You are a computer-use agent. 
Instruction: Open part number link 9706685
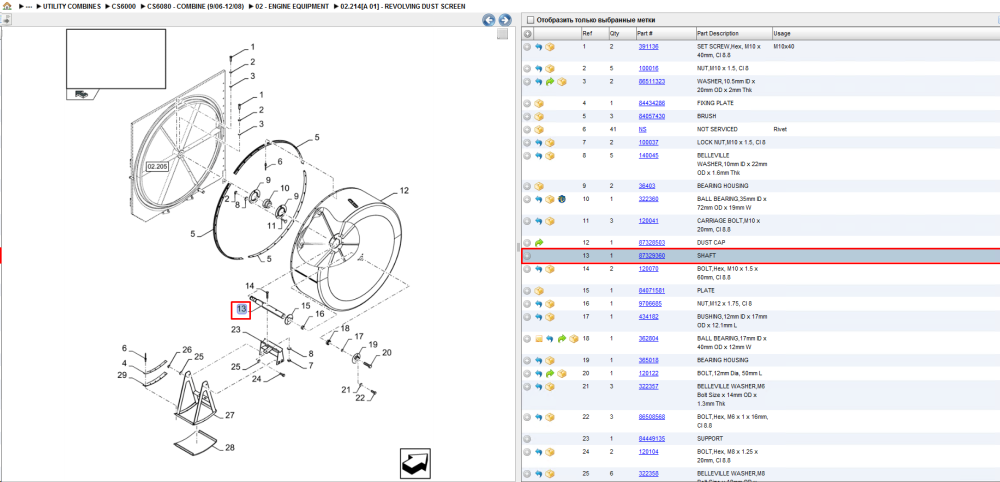650,304
